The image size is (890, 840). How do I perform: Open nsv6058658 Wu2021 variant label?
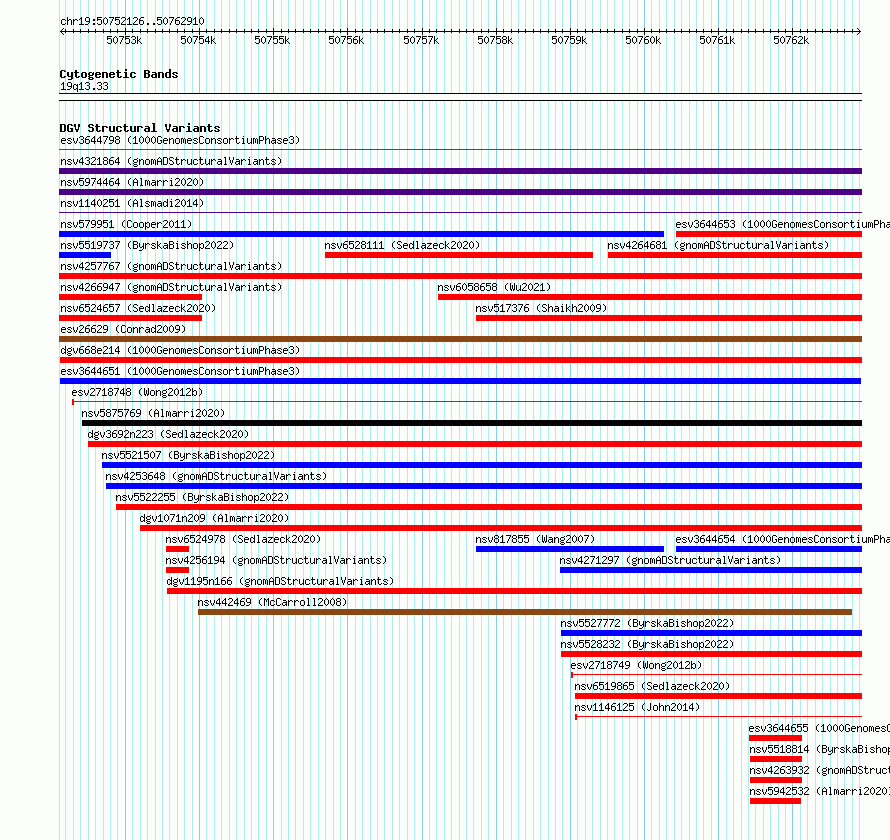[494, 287]
